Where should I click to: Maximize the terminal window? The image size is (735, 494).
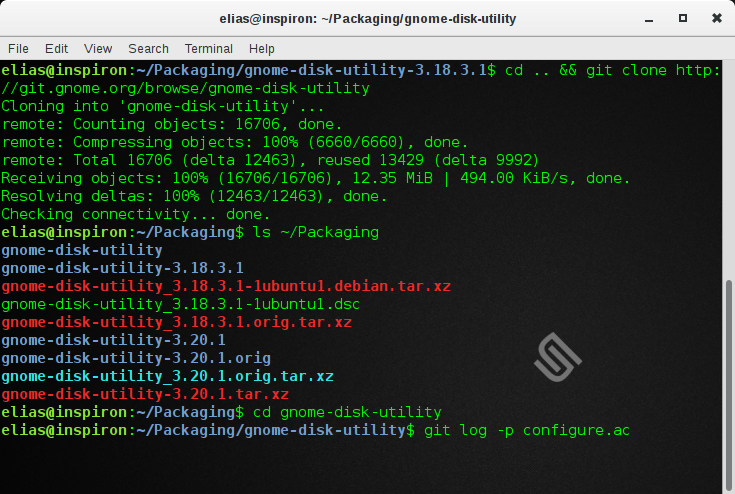tap(683, 18)
